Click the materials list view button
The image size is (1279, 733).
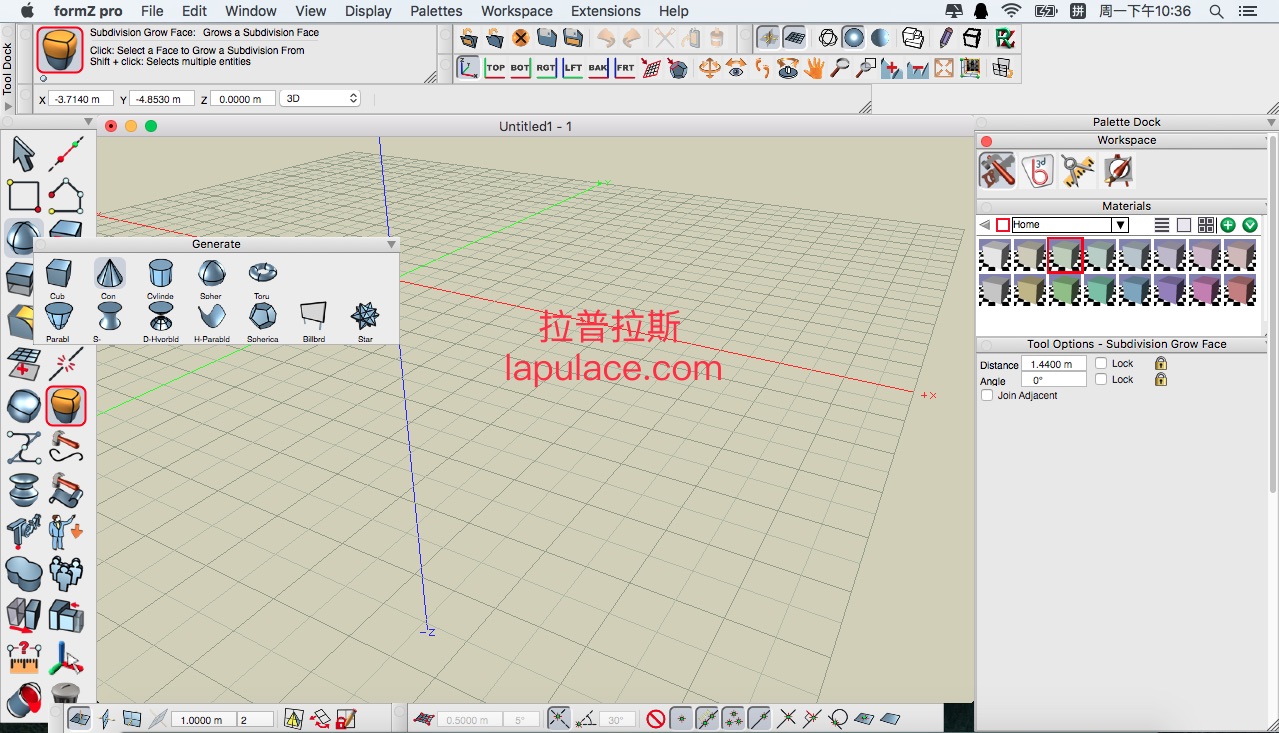[1161, 225]
